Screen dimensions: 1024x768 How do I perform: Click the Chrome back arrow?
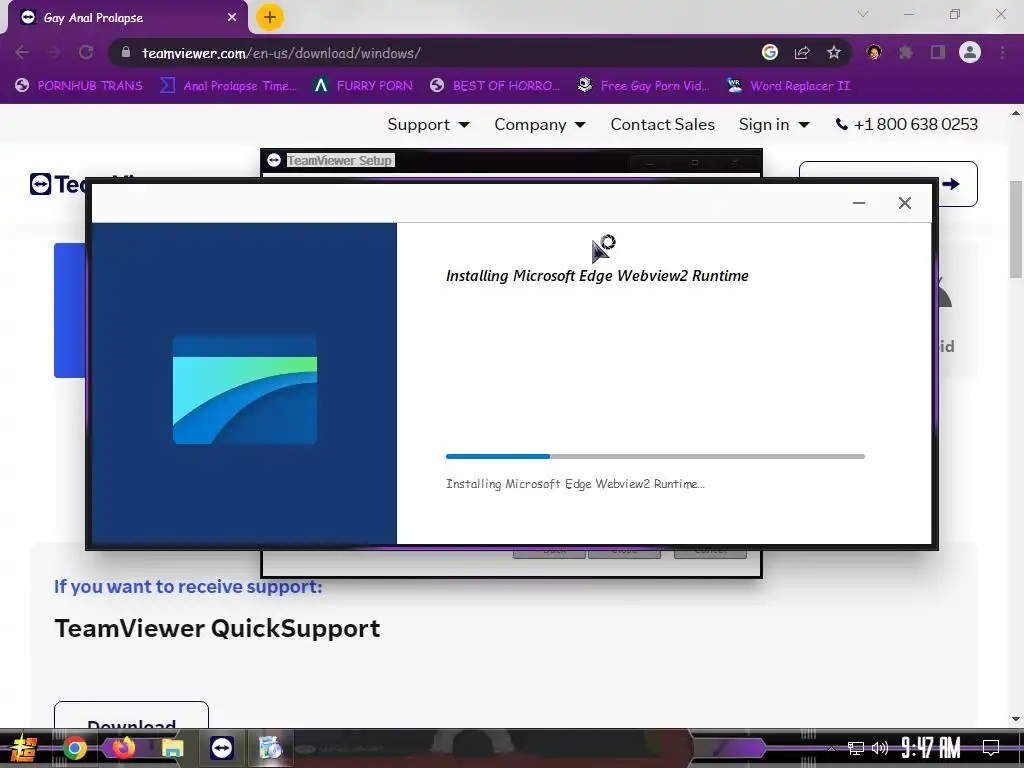tap(22, 52)
